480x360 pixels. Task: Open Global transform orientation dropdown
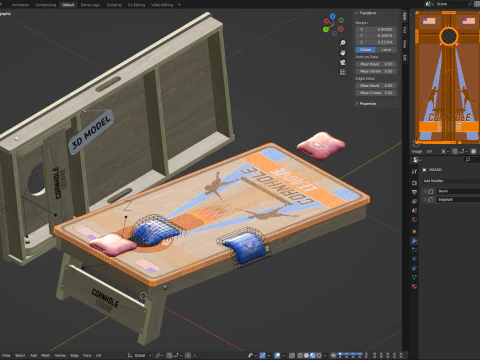click(x=139, y=355)
